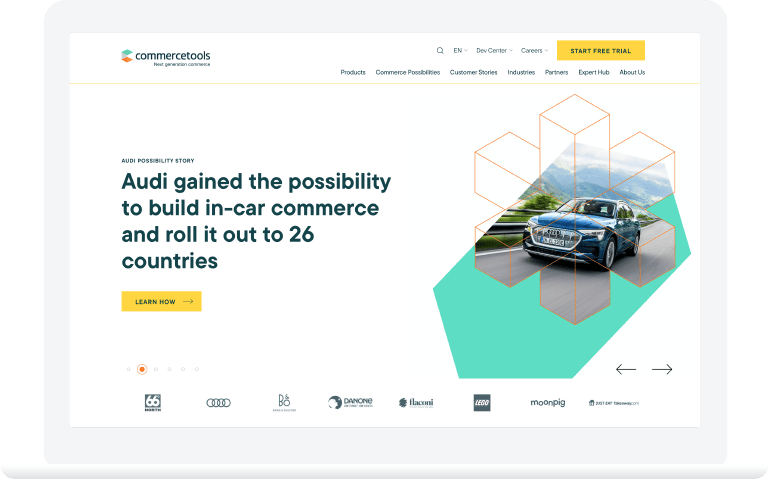This screenshot has height=480, width=768.
Task: Select the sixth carousel dot
Action: (197, 369)
